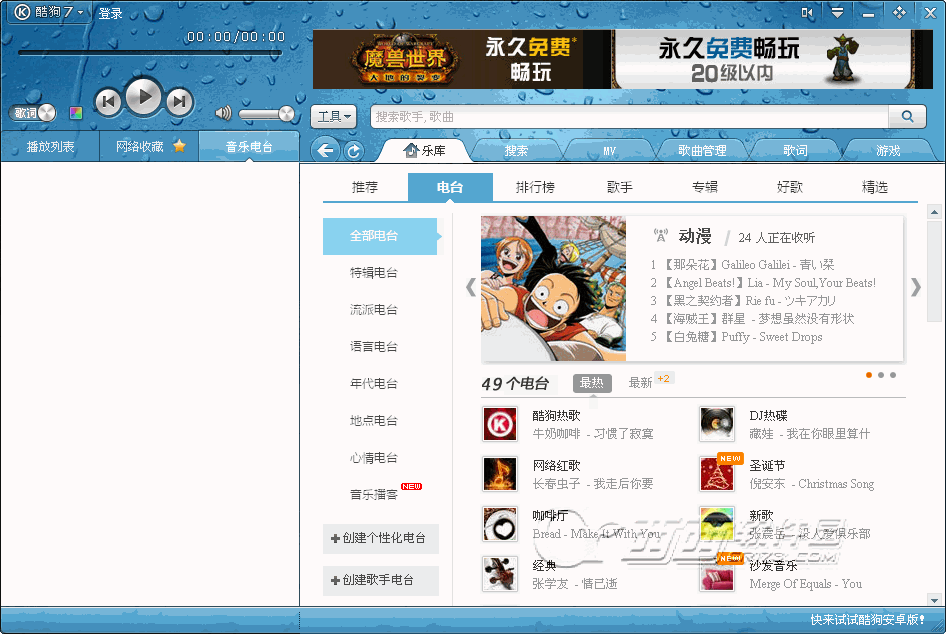The height and width of the screenshot is (634, 946).
Task: Focus the 搜索歌手, 歌曲 search field
Action: click(x=629, y=116)
